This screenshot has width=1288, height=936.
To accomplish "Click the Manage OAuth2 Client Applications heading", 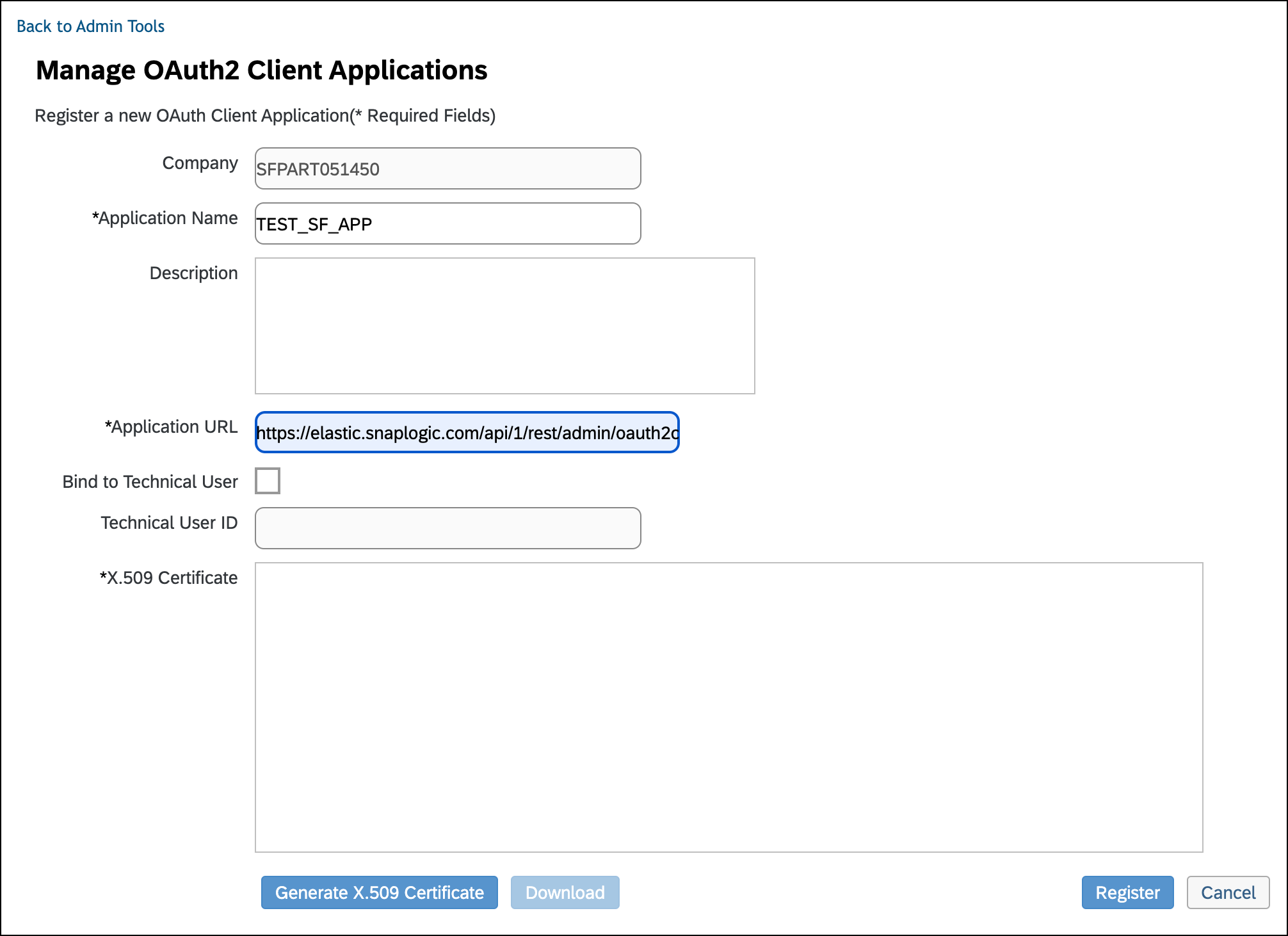I will coord(262,70).
